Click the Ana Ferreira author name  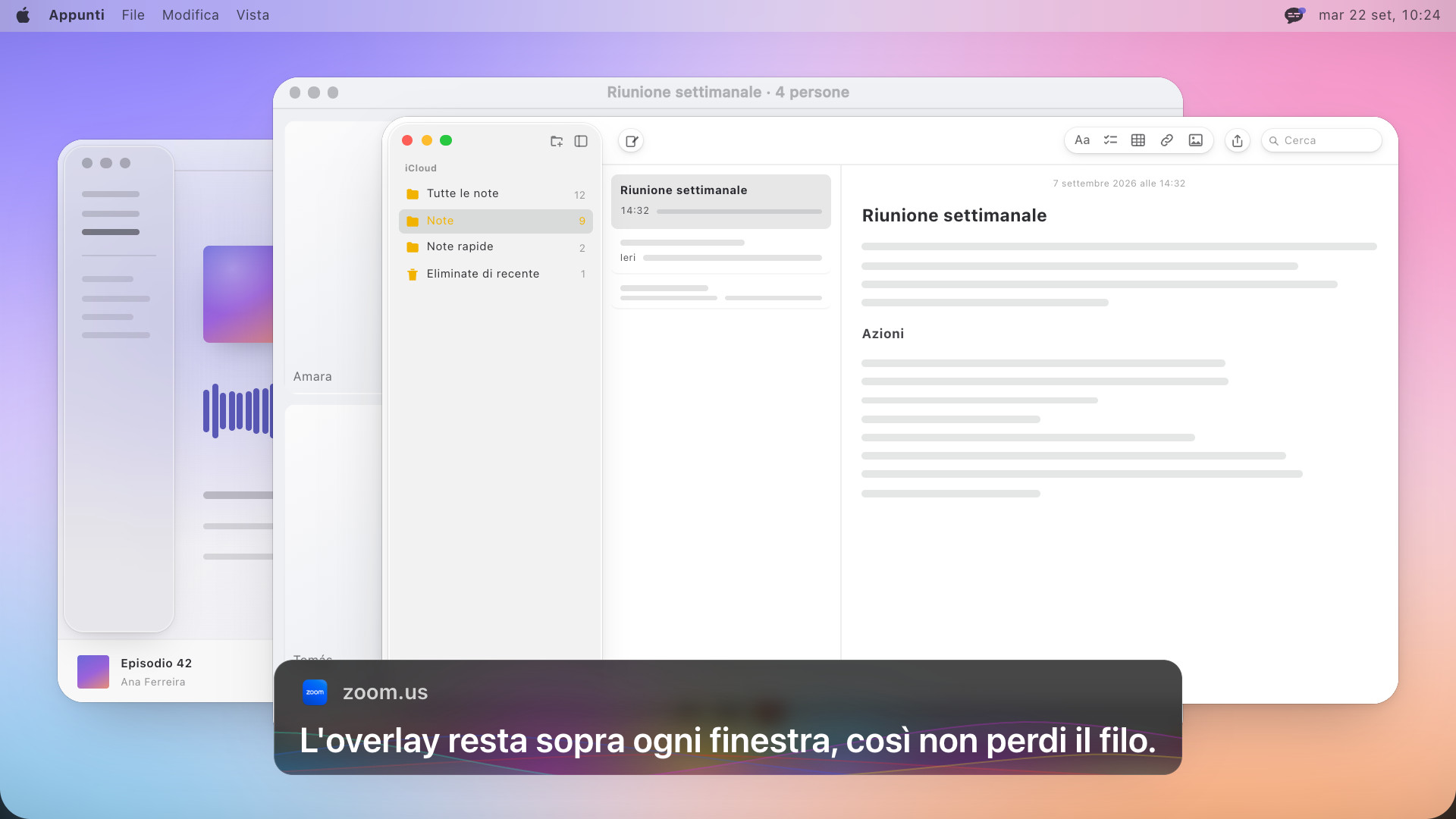(x=153, y=682)
